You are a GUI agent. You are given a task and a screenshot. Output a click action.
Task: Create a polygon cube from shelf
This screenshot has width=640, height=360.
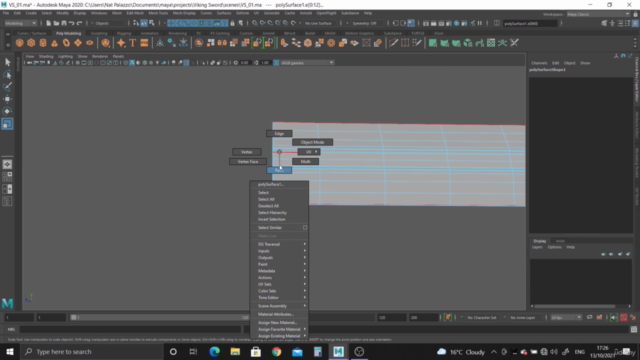(31, 43)
